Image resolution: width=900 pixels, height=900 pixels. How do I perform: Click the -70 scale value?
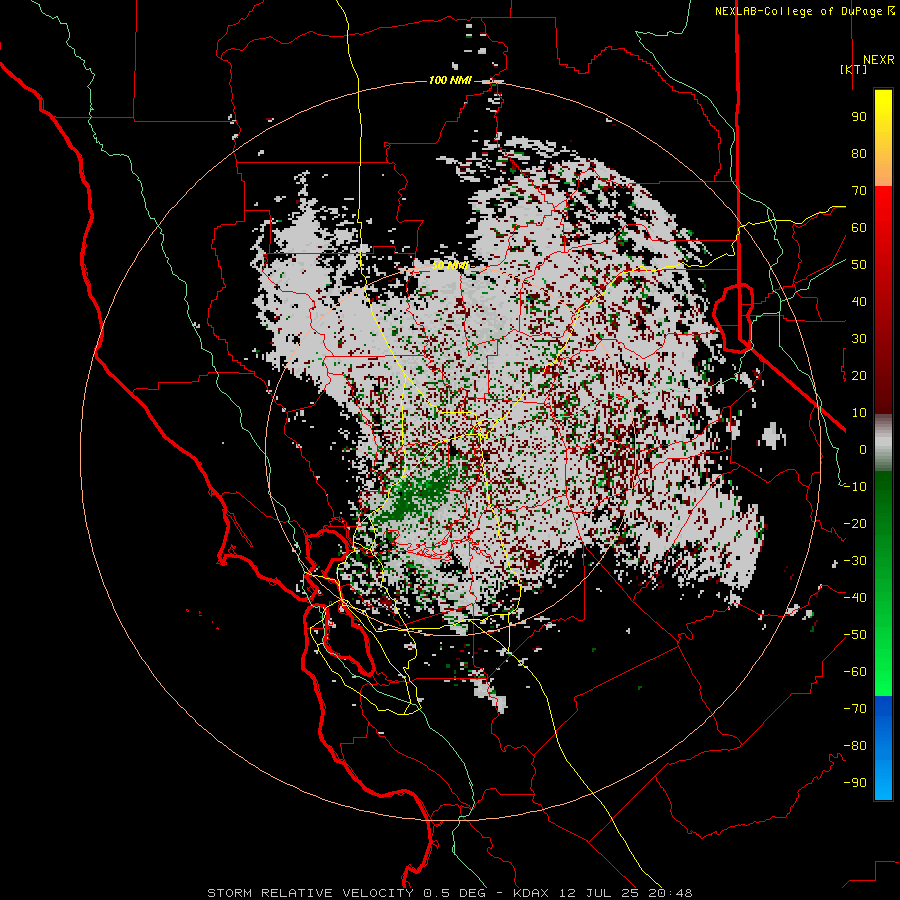click(x=855, y=709)
